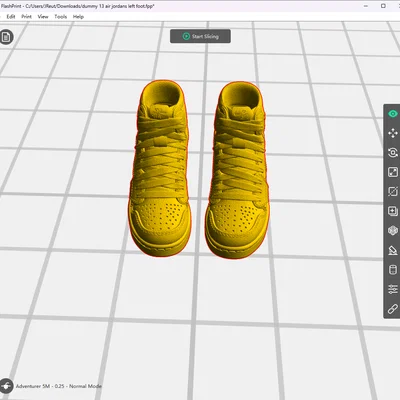The width and height of the screenshot is (400, 400).
Task: Open the Supports tool icon
Action: (393, 250)
